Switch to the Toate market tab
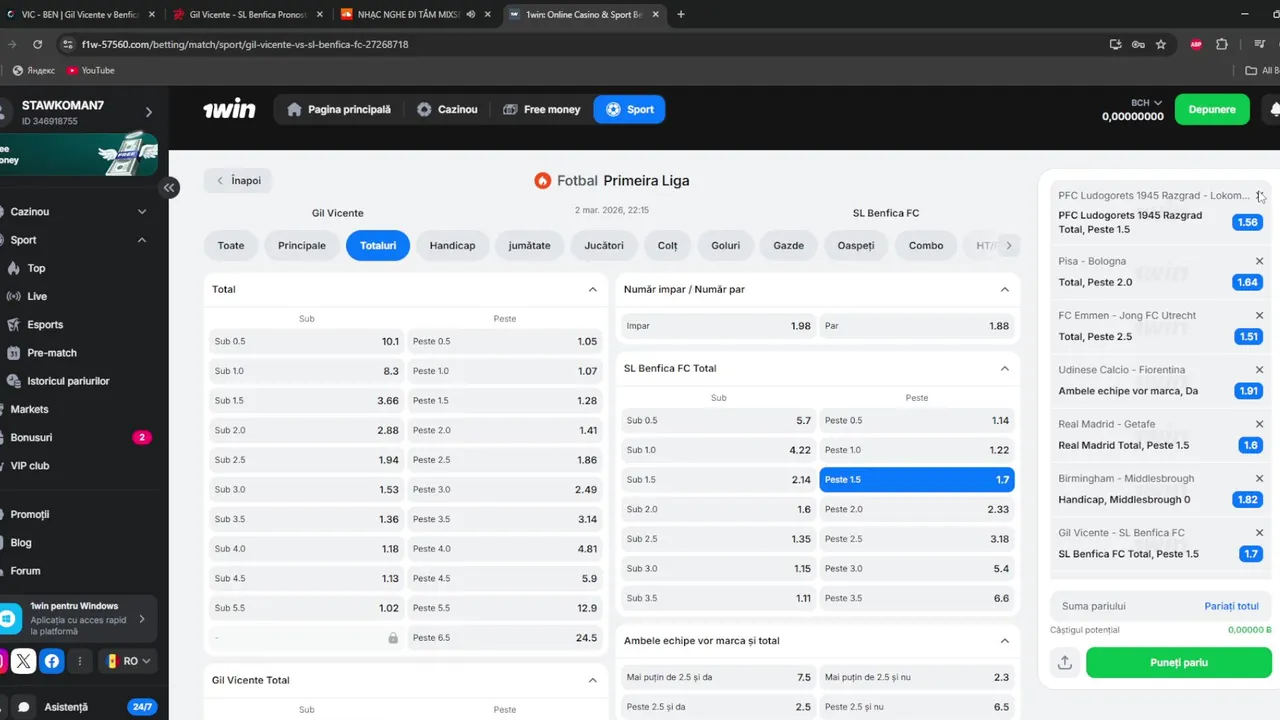 [231, 245]
